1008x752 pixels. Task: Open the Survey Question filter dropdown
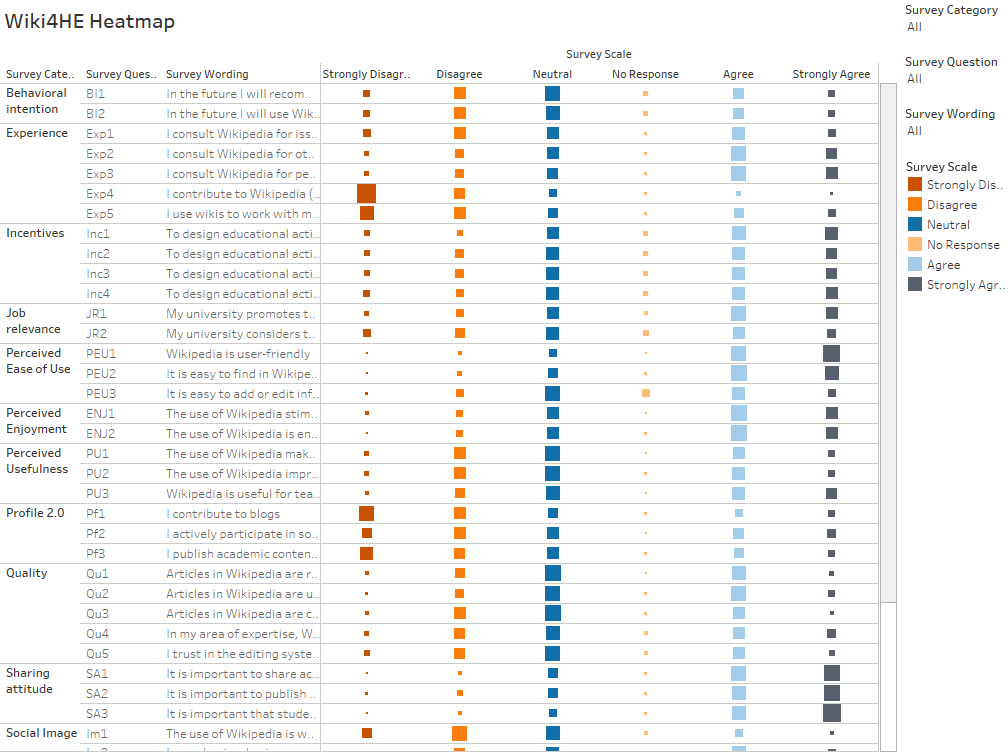pos(952,79)
